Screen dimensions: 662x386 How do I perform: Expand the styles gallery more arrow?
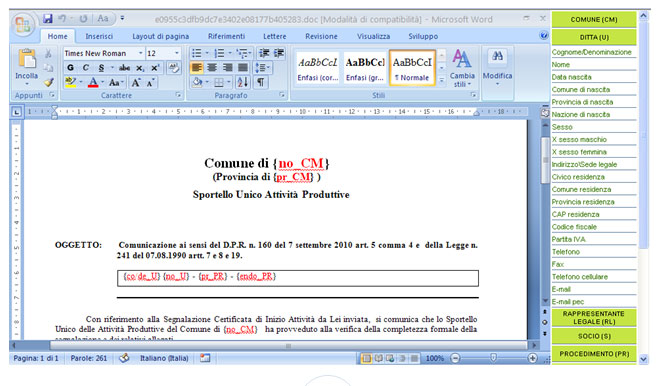(x=442, y=80)
